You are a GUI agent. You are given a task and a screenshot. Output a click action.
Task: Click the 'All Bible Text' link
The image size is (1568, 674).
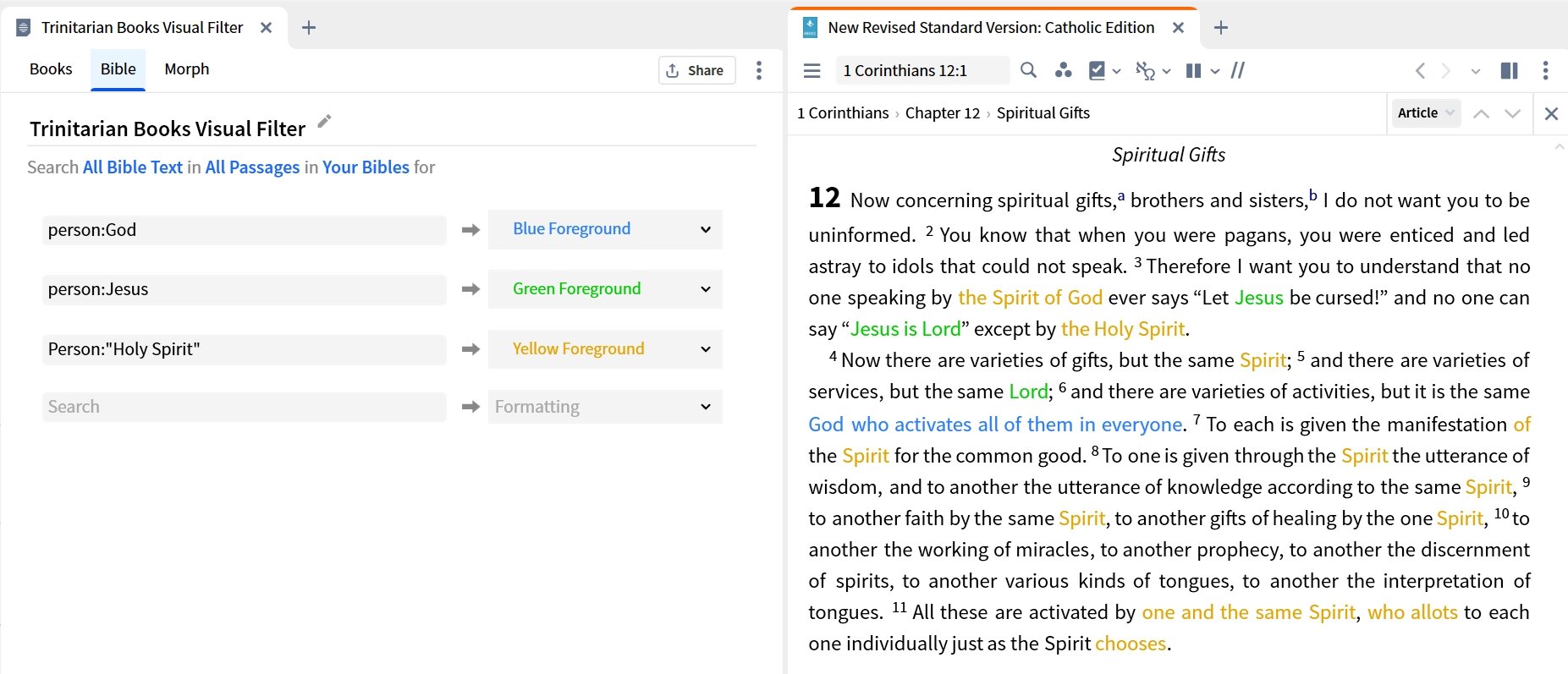tap(133, 167)
